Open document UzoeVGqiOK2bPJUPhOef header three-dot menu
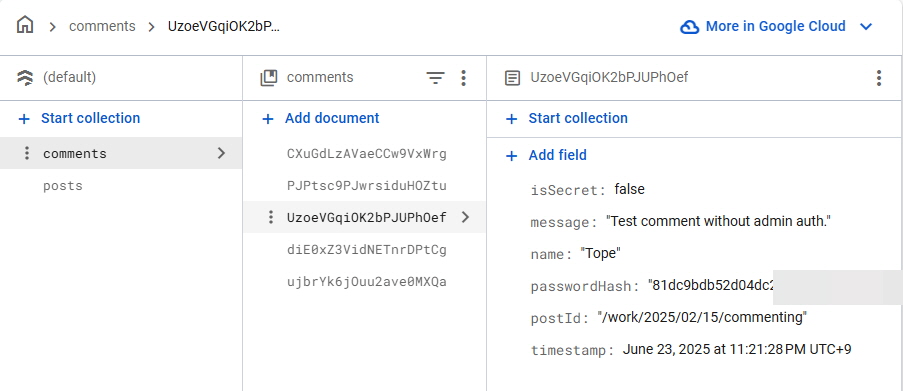The height and width of the screenshot is (391, 903). click(878, 78)
